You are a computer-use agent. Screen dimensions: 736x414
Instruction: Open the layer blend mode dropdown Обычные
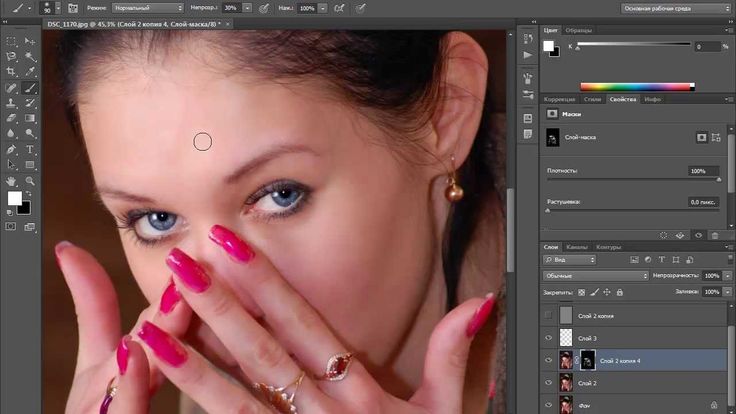pyautogui.click(x=596, y=276)
